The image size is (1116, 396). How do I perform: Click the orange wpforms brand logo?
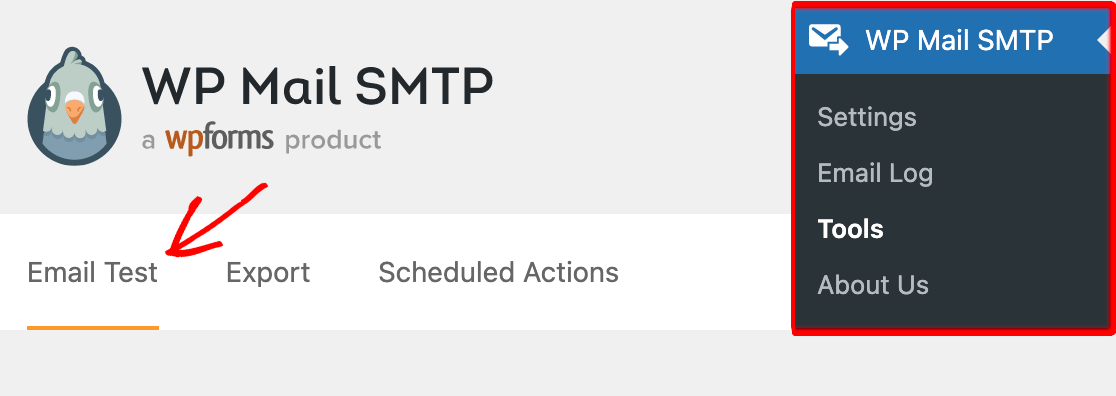[219, 140]
